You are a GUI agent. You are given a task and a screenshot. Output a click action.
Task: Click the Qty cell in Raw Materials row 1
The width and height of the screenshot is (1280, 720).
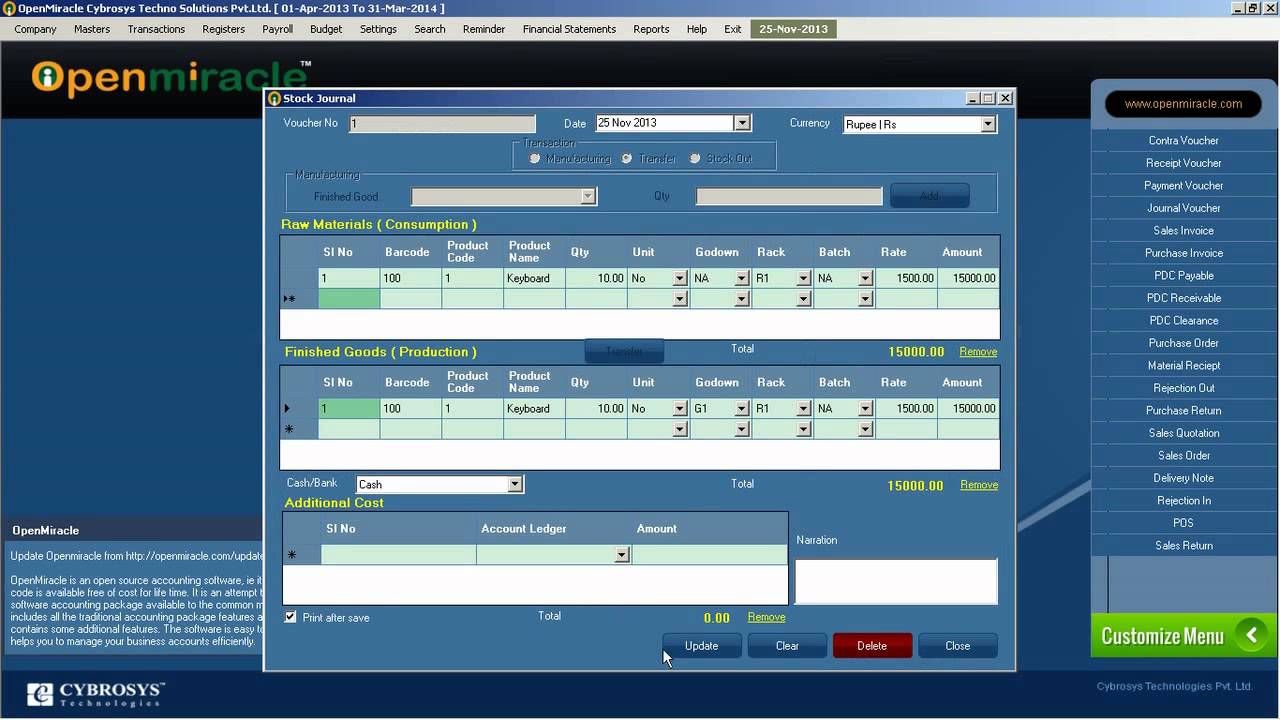click(596, 278)
